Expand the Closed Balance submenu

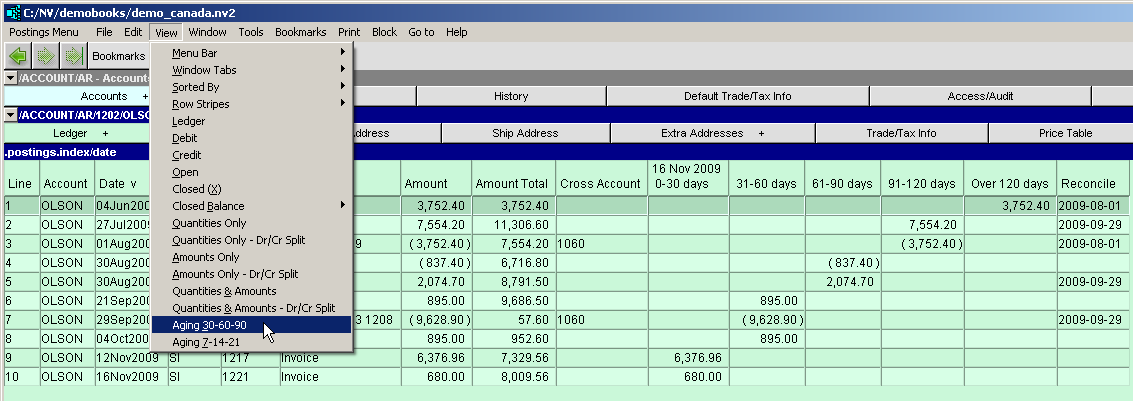click(x=207, y=206)
